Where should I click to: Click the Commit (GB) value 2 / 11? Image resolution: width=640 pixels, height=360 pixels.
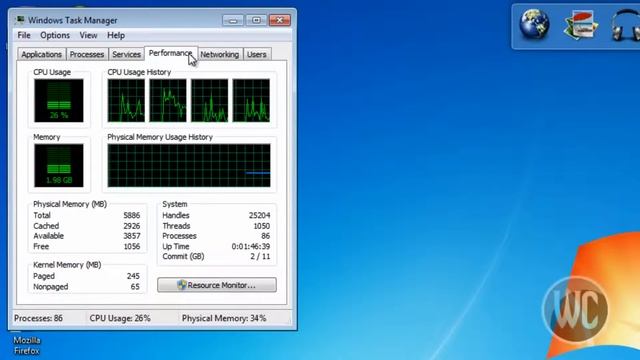pos(260,256)
